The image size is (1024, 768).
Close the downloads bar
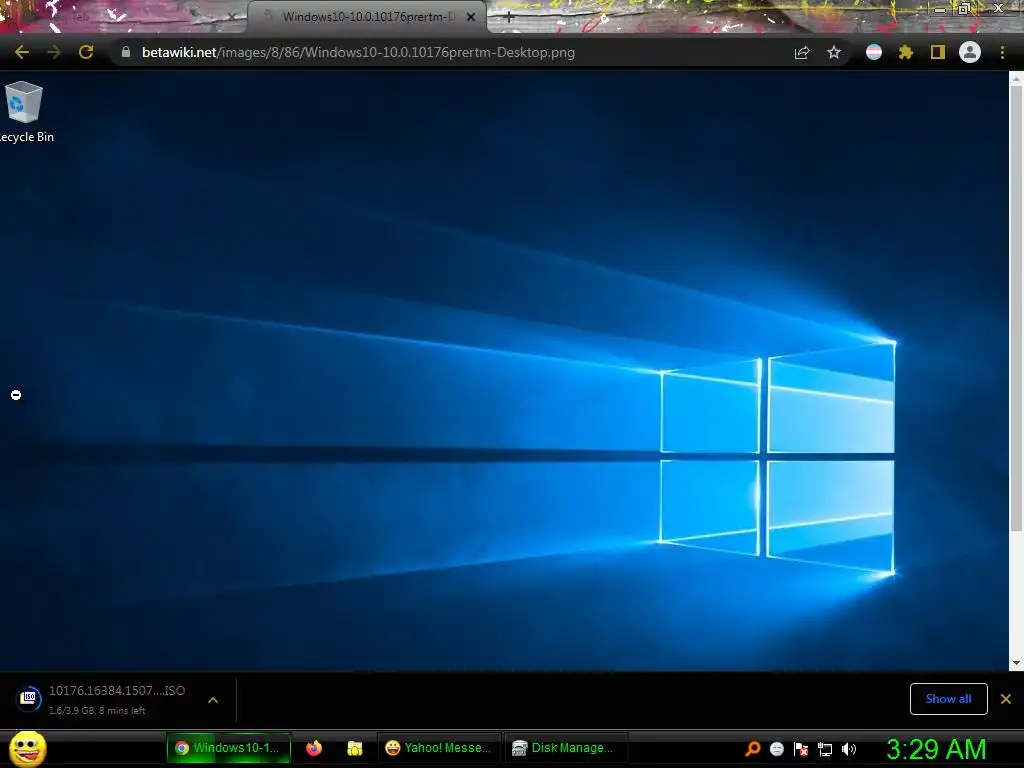click(1006, 699)
